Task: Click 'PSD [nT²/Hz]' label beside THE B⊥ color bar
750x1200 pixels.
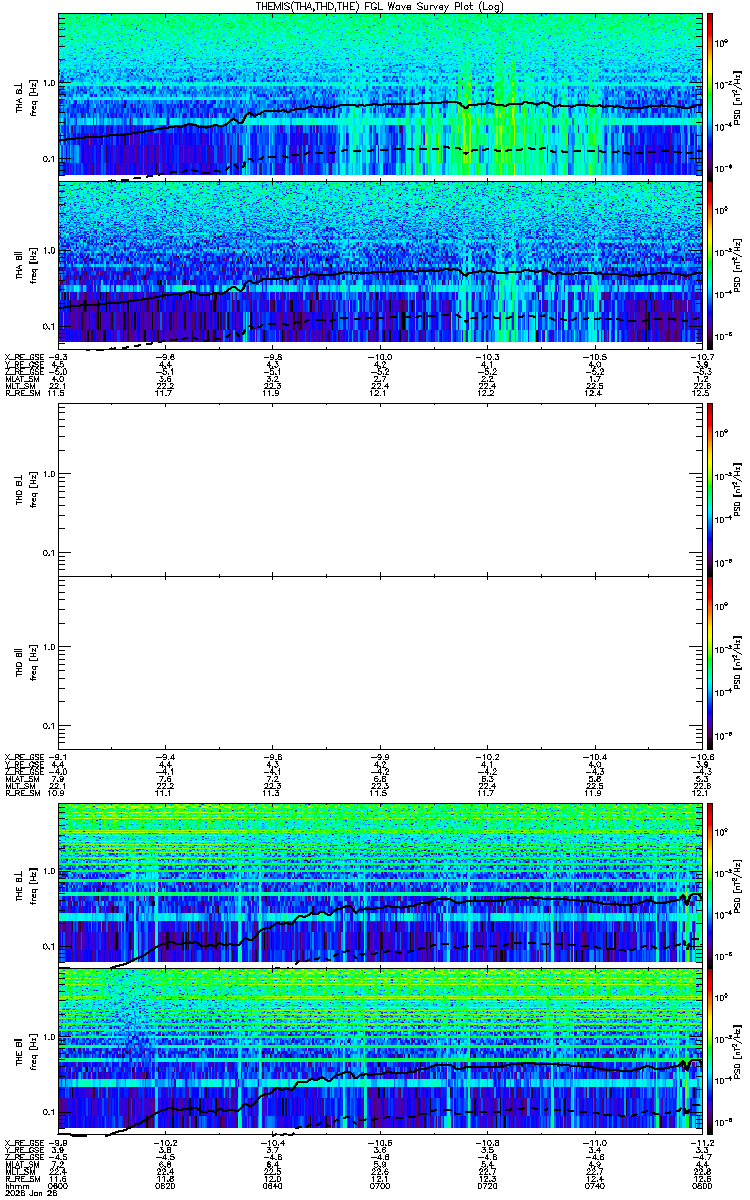Action: pyautogui.click(x=738, y=884)
